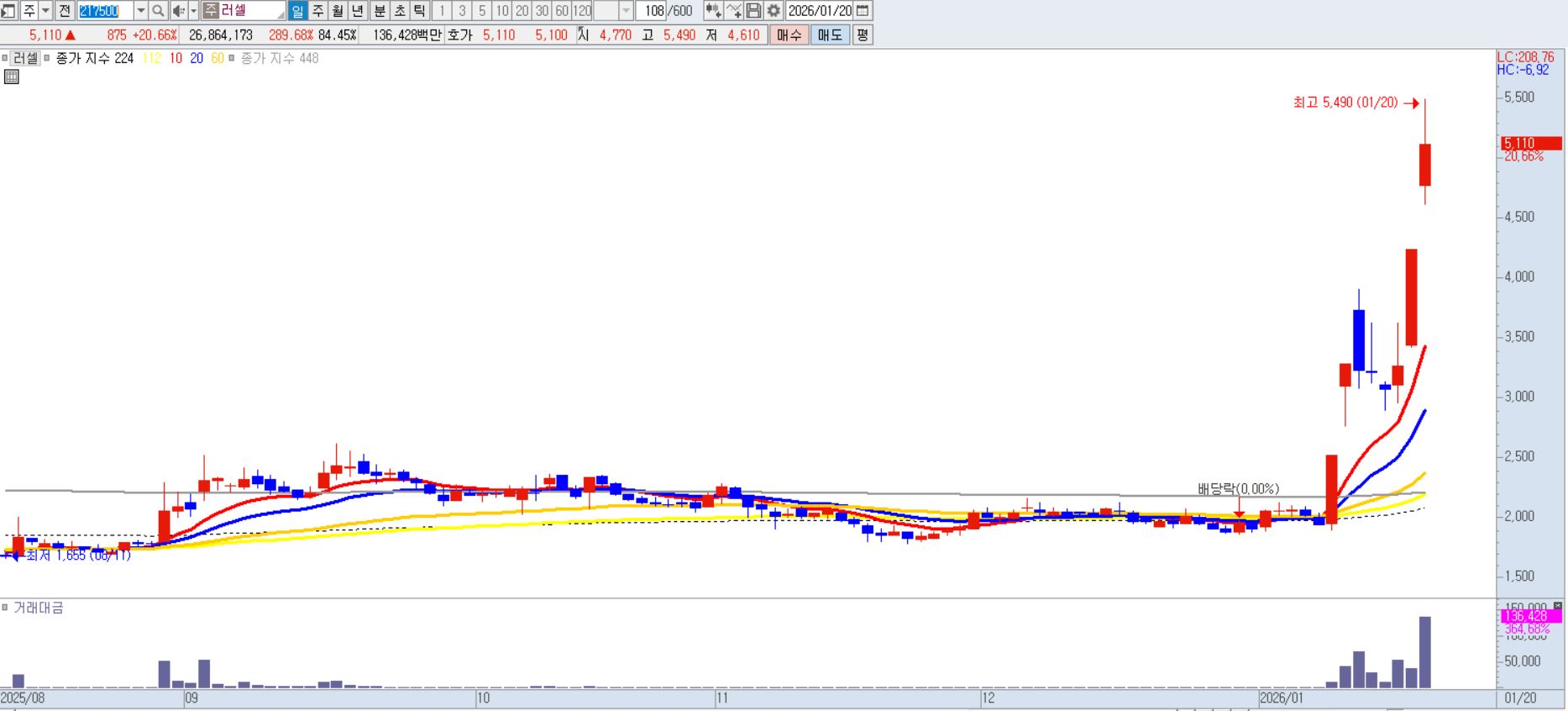The height and width of the screenshot is (711, 1568).
Task: Switch to monthly 월 chart period
Action: (x=338, y=11)
